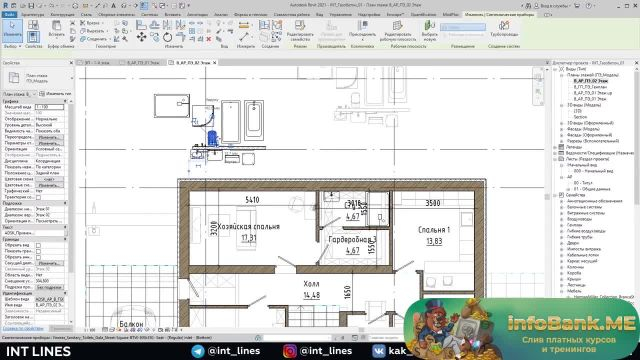Click the red Delete X icon
Screen dimensions: 640x360
pos(209,39)
